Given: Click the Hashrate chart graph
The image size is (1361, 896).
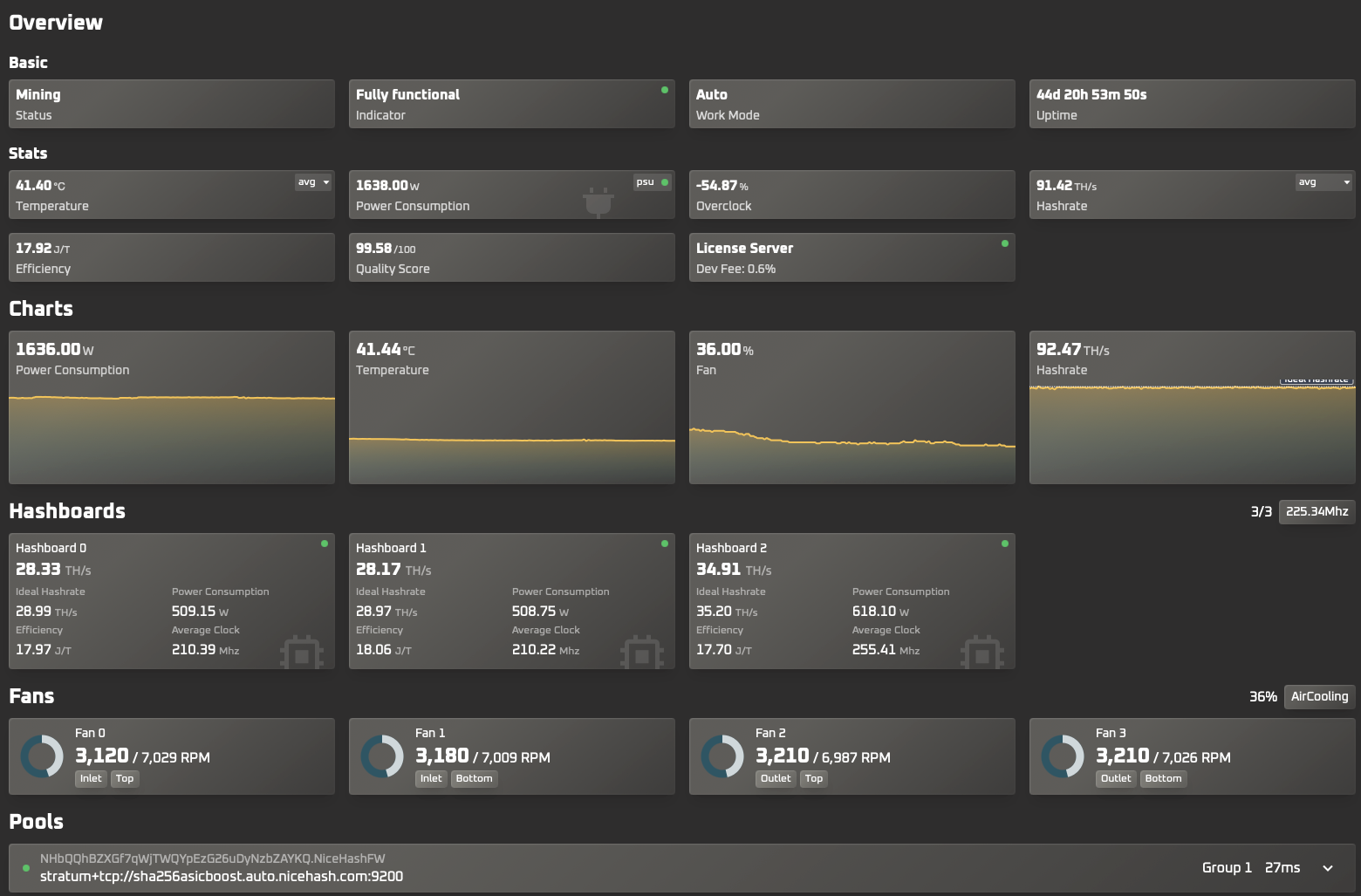Looking at the screenshot, I should coord(1192,432).
